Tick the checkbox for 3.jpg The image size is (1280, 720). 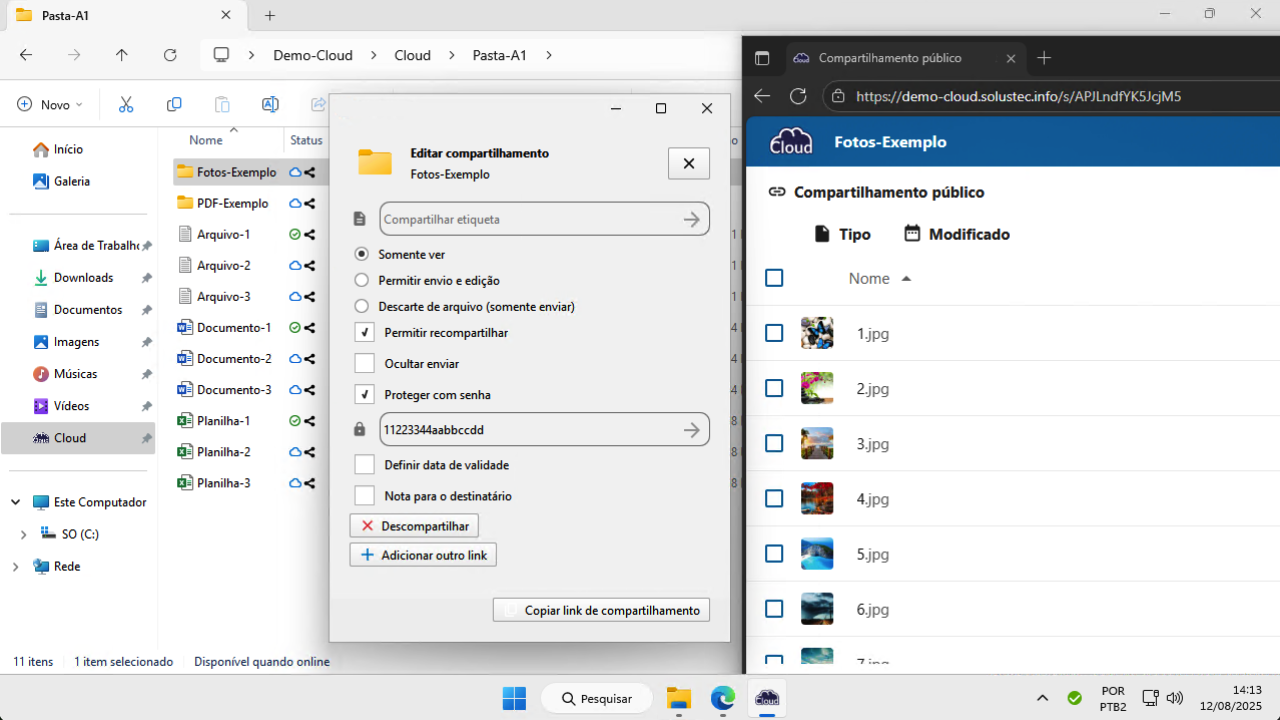coord(774,444)
